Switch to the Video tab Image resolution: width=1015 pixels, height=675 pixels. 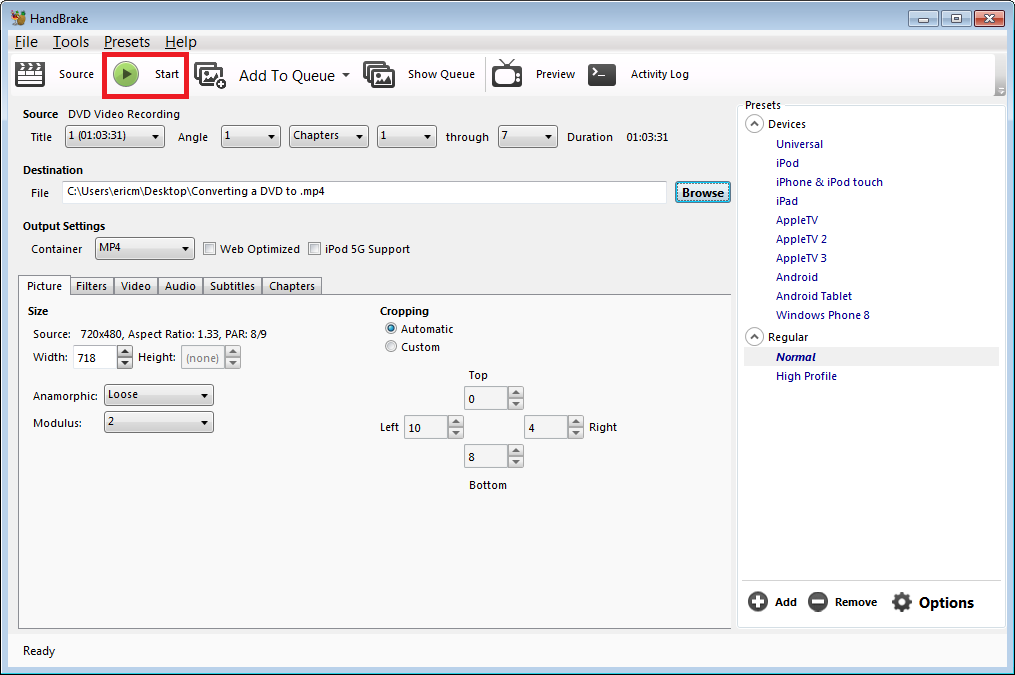[x=136, y=286]
